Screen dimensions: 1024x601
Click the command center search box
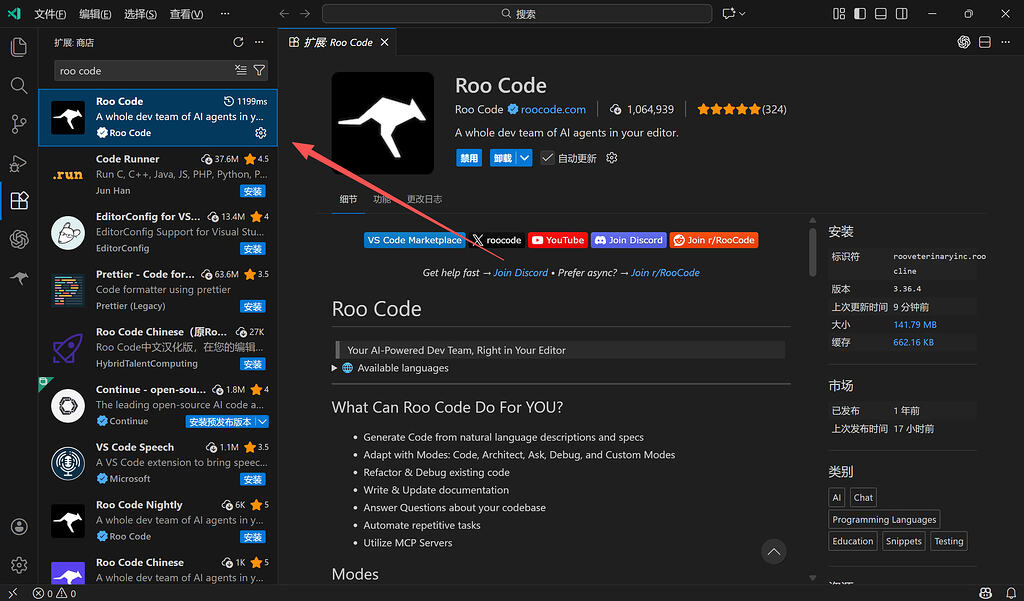pos(517,14)
